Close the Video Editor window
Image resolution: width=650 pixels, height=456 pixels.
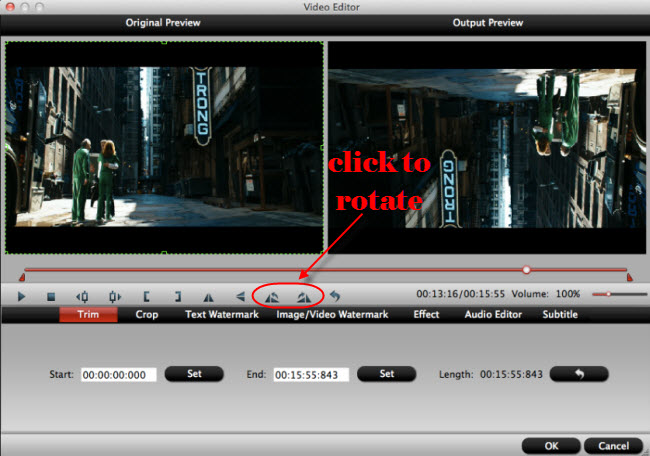pyautogui.click(x=10, y=7)
